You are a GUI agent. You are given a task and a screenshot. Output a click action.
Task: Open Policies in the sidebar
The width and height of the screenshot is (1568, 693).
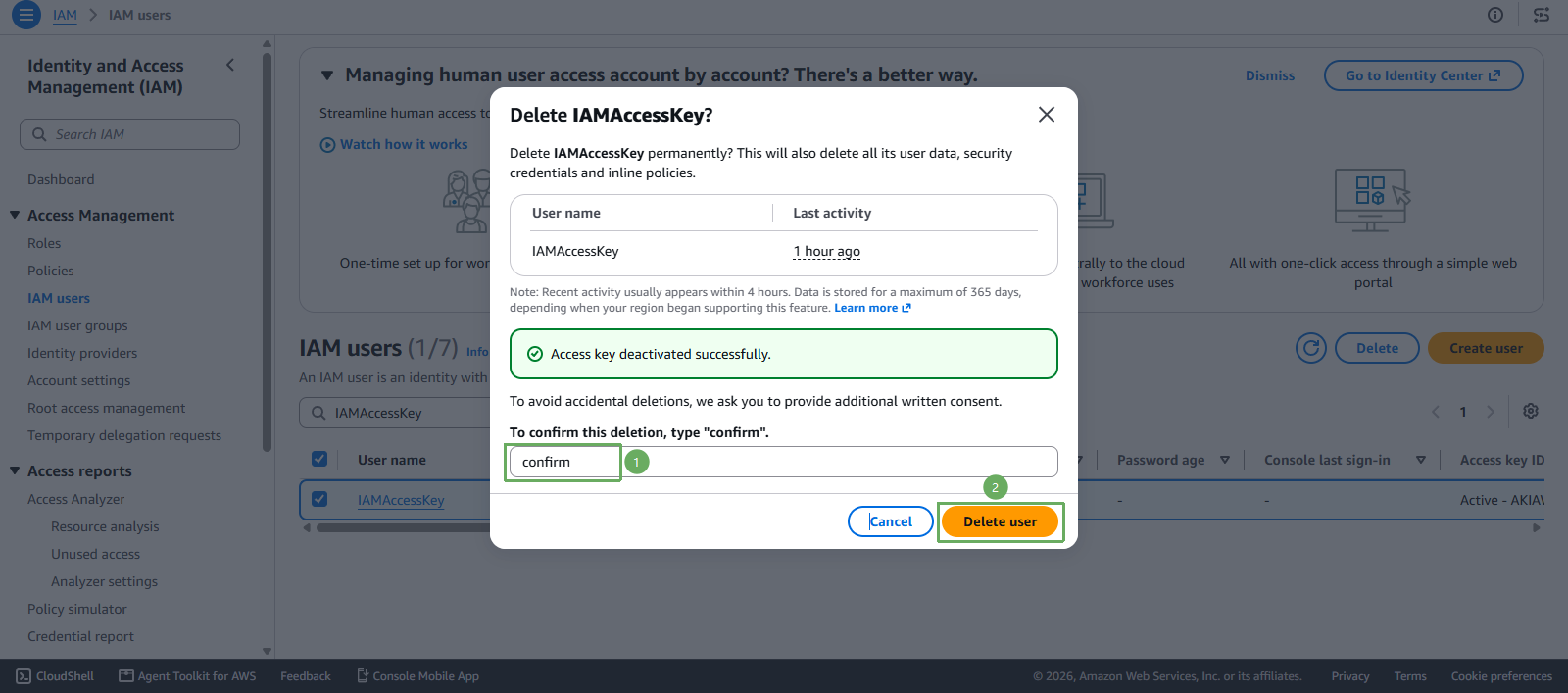(x=51, y=271)
